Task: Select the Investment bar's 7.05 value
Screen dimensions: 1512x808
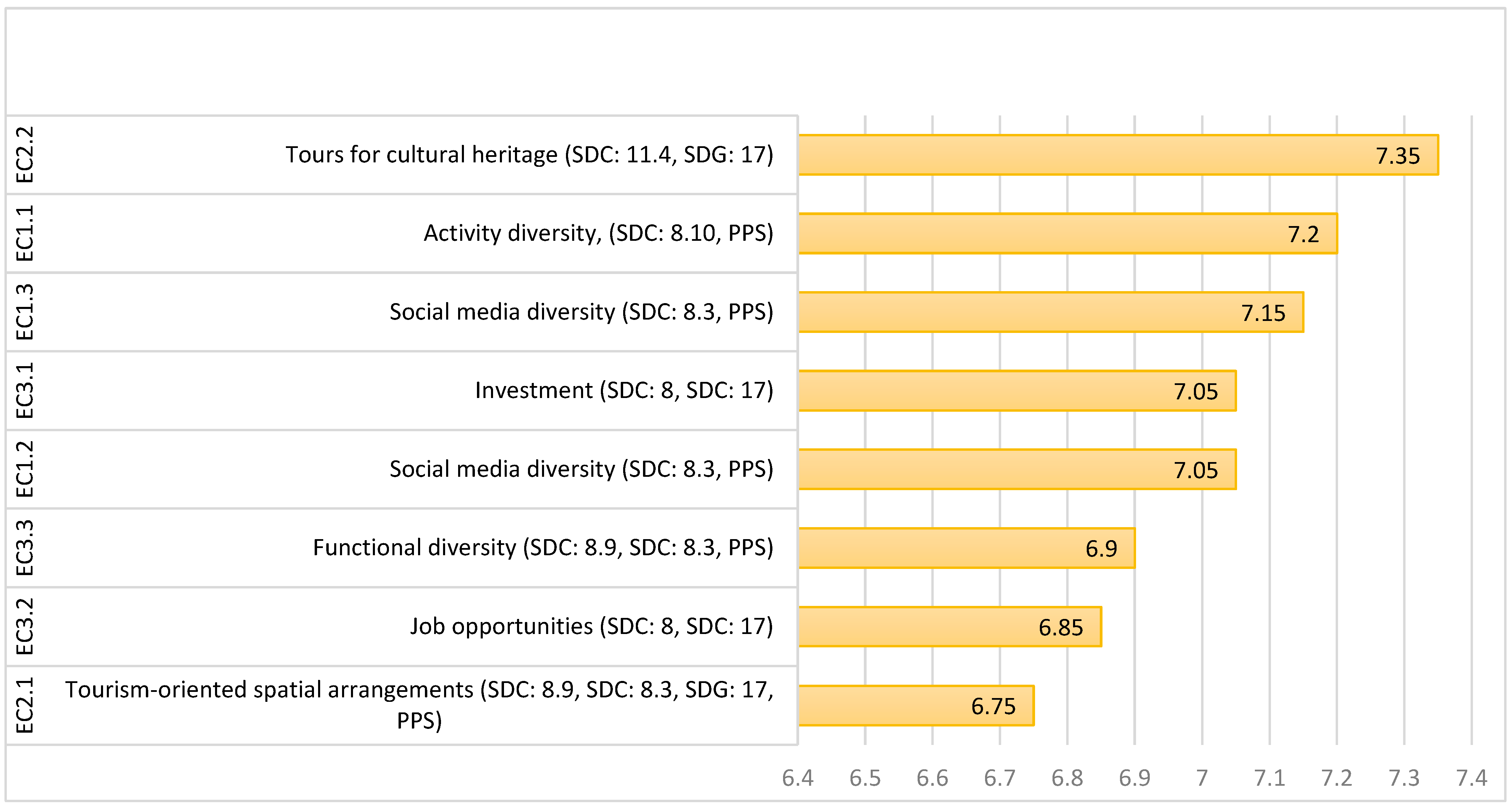Action: (1196, 391)
